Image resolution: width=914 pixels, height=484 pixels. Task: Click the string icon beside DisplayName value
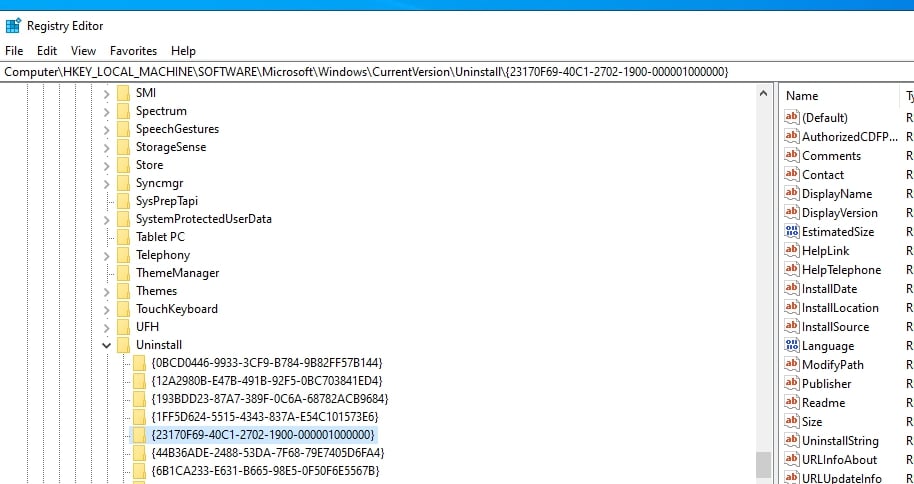(792, 194)
